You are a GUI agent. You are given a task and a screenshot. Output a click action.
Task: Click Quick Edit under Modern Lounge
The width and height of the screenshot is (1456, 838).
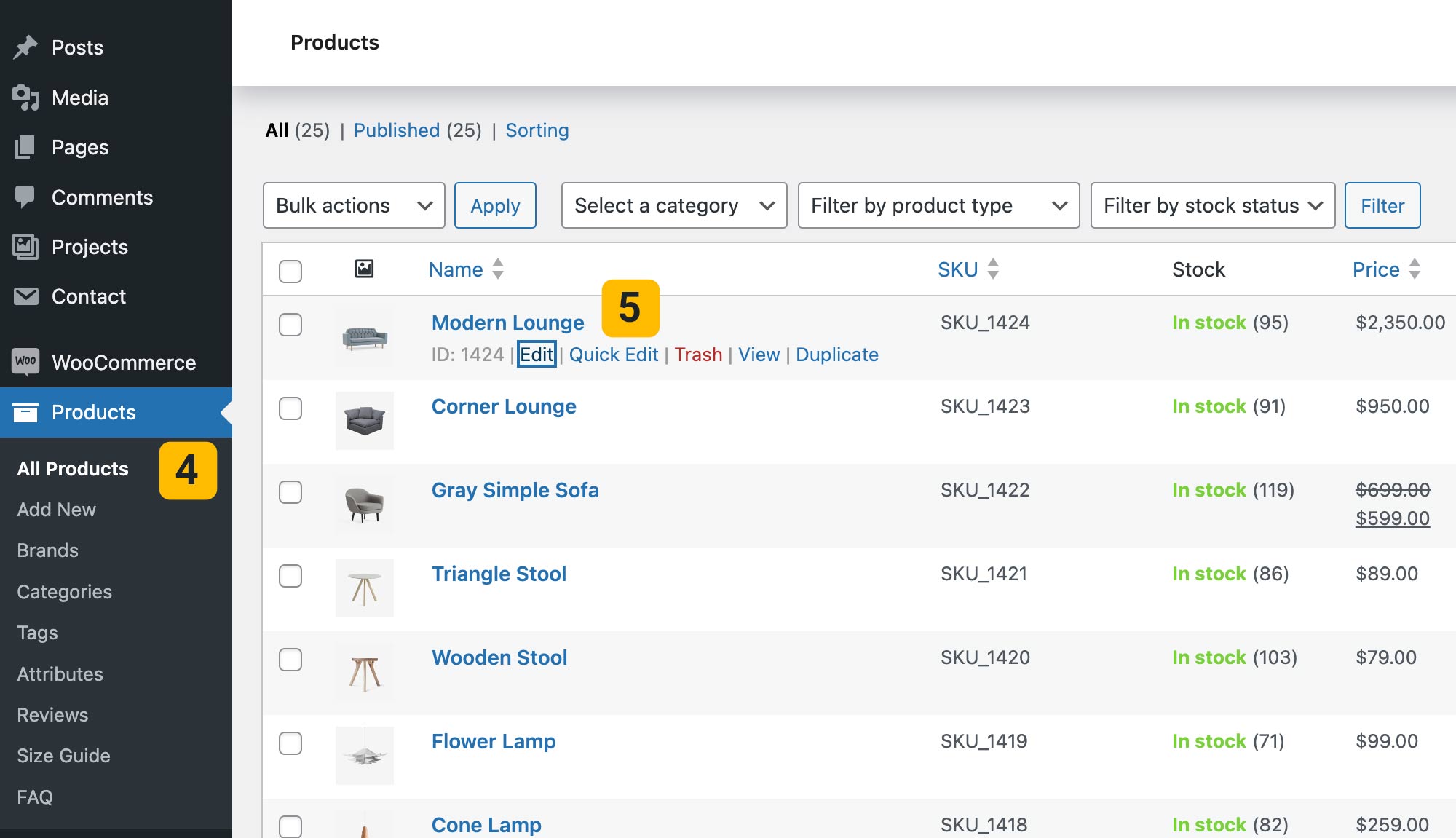613,355
